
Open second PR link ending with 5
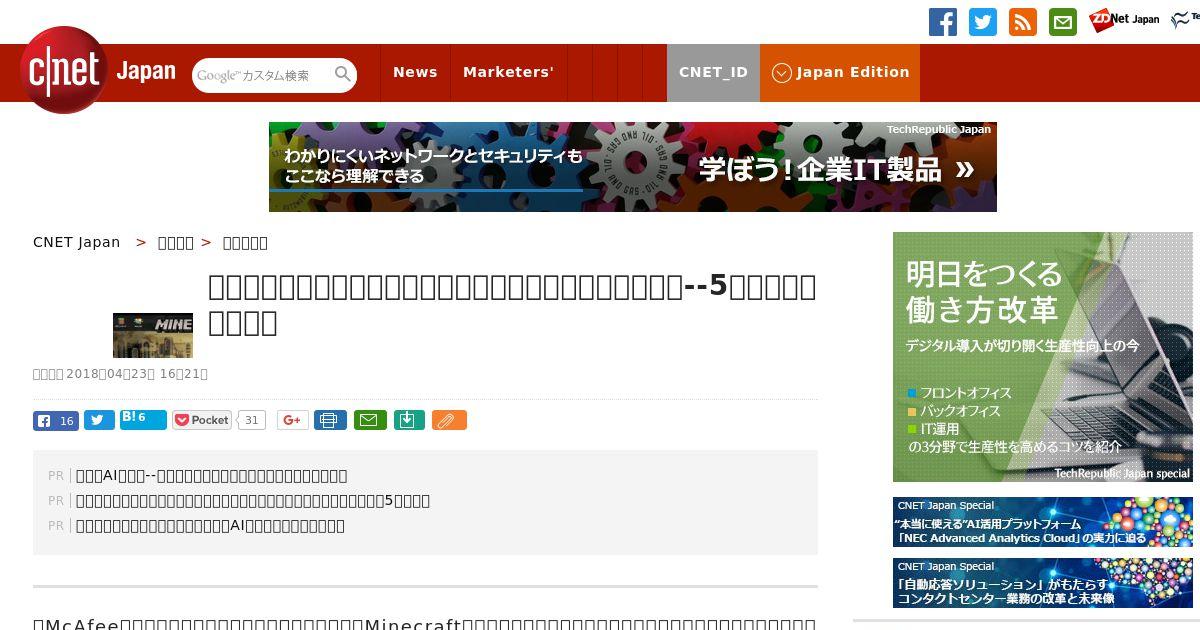pos(253,501)
